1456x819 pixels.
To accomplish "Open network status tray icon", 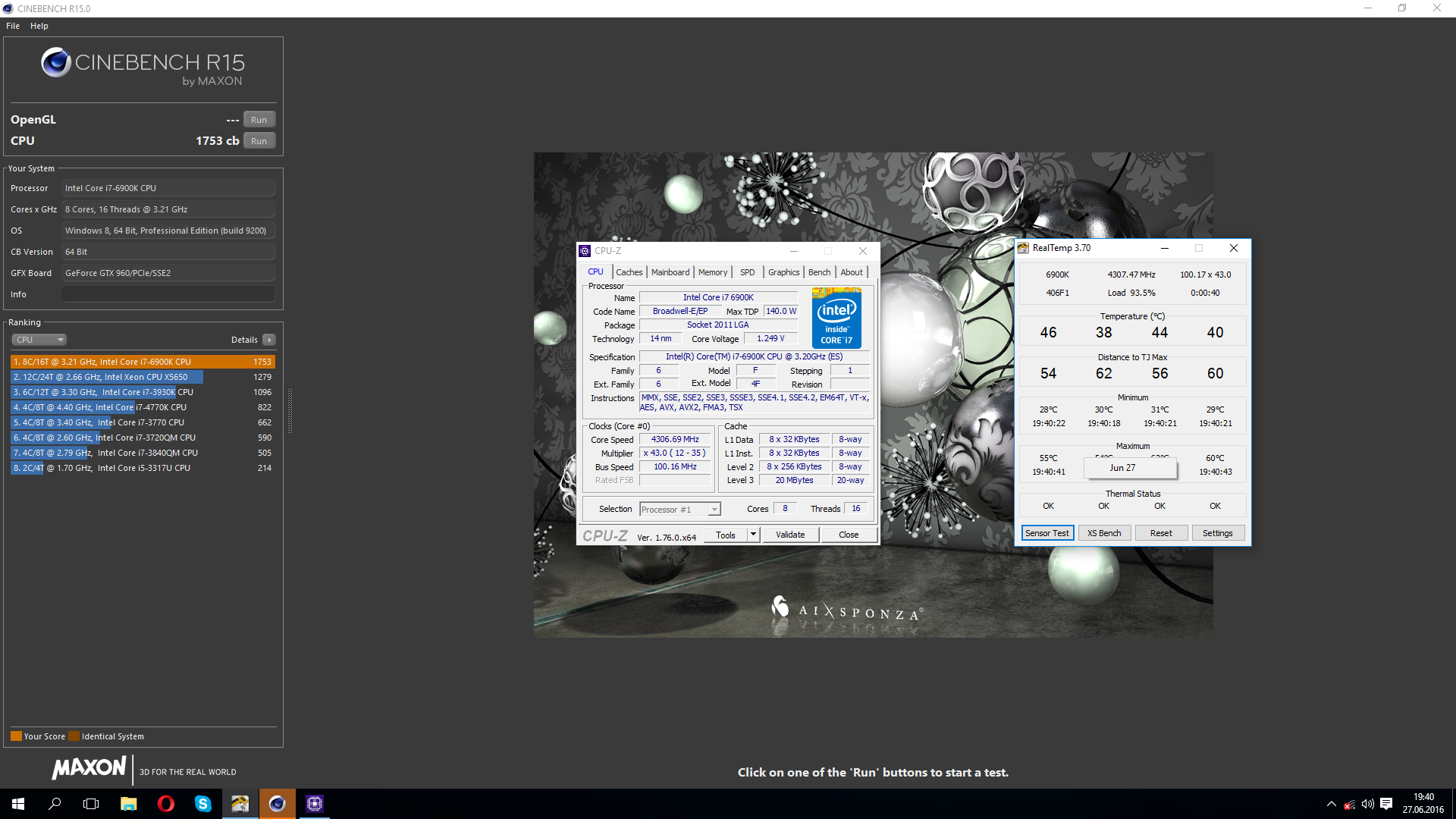I will tap(1349, 804).
